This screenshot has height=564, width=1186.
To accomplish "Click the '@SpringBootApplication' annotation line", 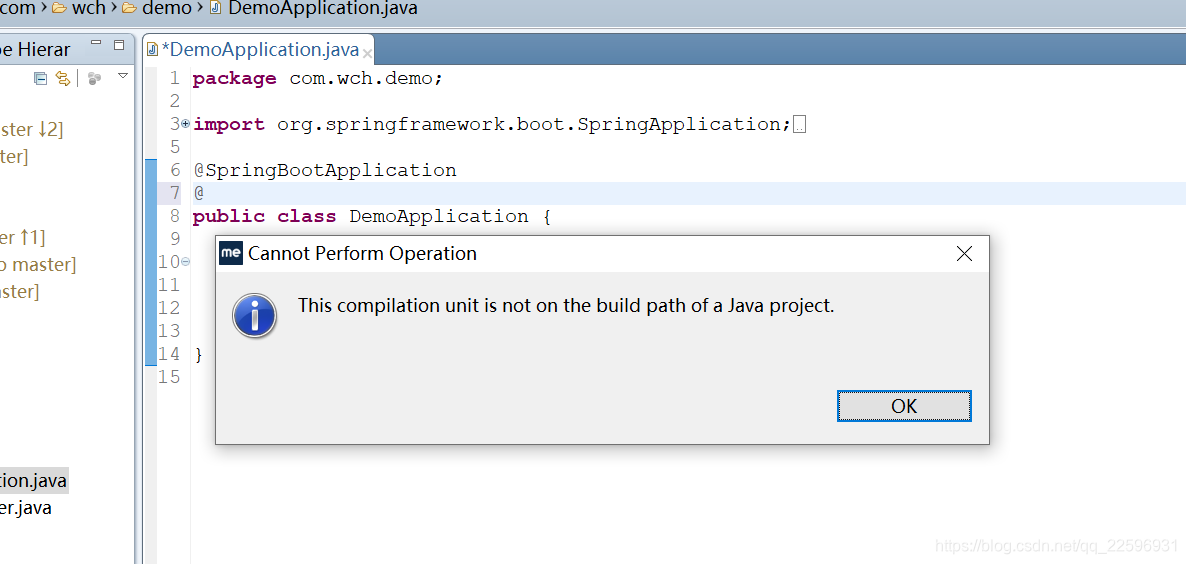I will click(x=325, y=170).
